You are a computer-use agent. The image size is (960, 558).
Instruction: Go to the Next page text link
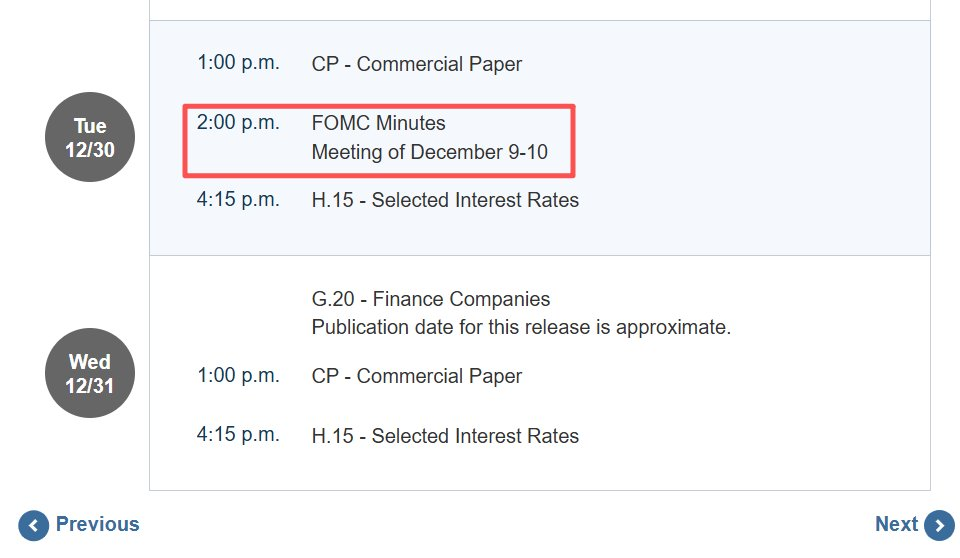click(x=896, y=524)
